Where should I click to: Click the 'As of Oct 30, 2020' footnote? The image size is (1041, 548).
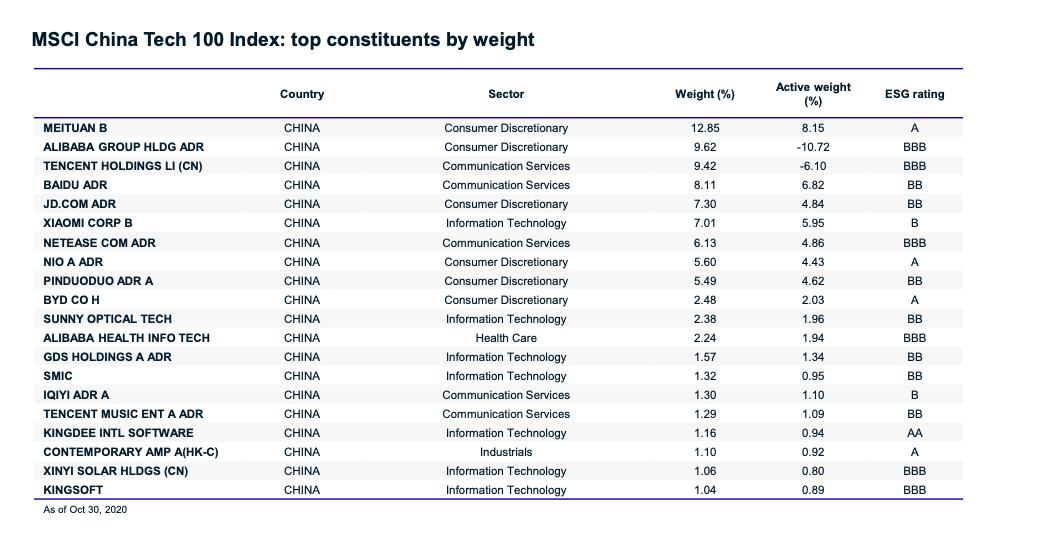point(85,510)
